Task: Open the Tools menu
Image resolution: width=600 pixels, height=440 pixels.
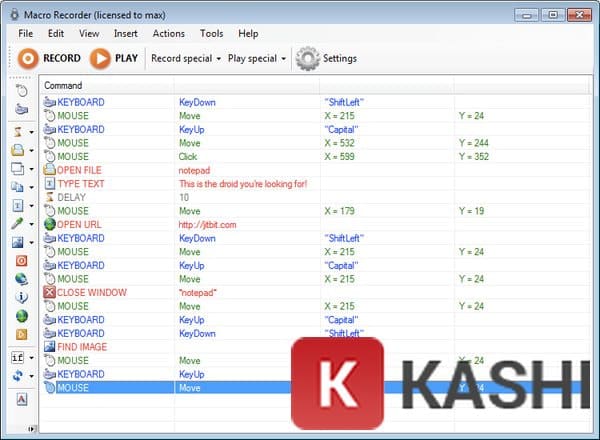Action: click(212, 34)
